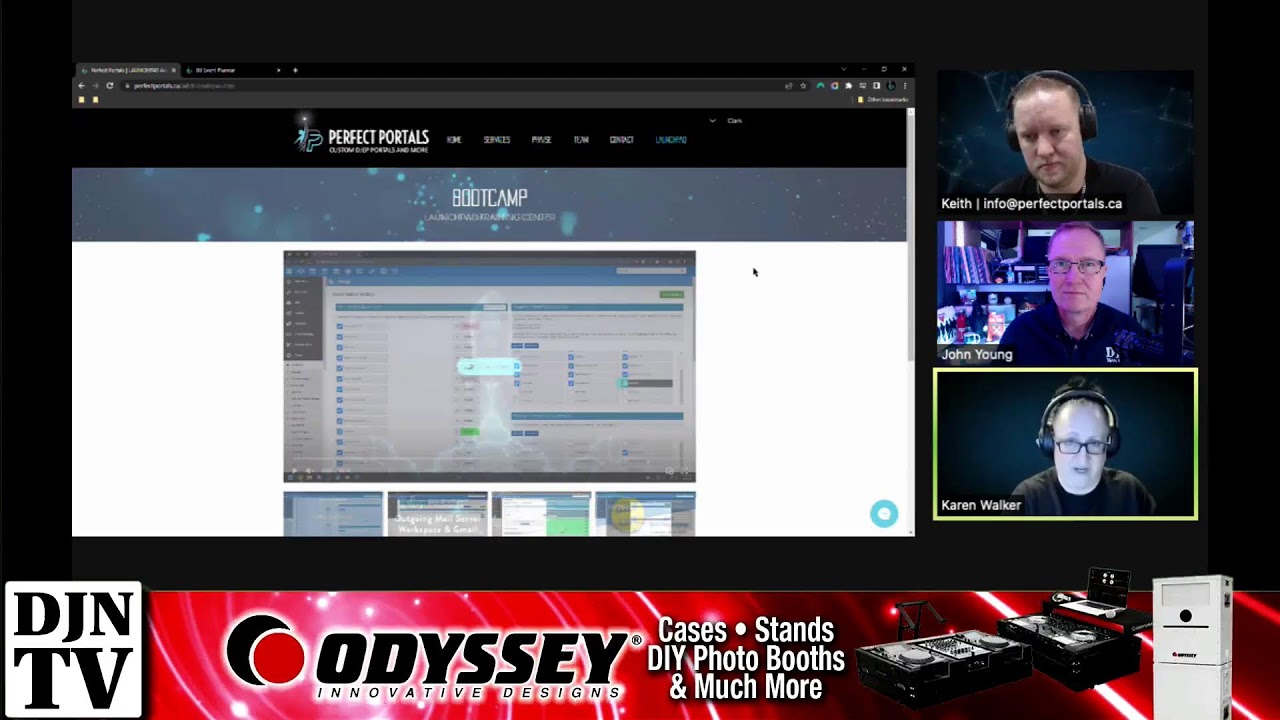Image resolution: width=1280 pixels, height=720 pixels.
Task: Mute the Bootcamp video volume
Action: coord(308,471)
